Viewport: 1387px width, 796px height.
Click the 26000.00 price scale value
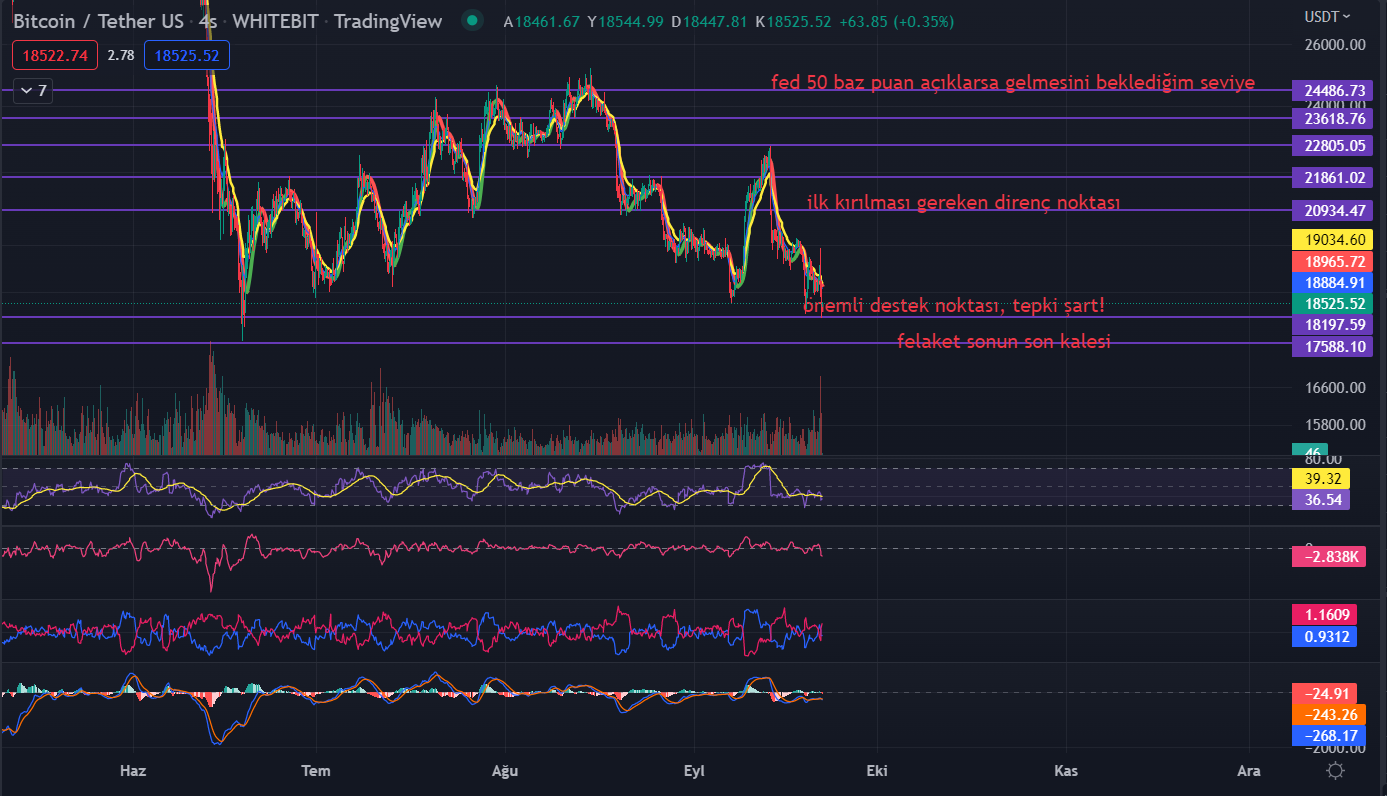[1335, 45]
